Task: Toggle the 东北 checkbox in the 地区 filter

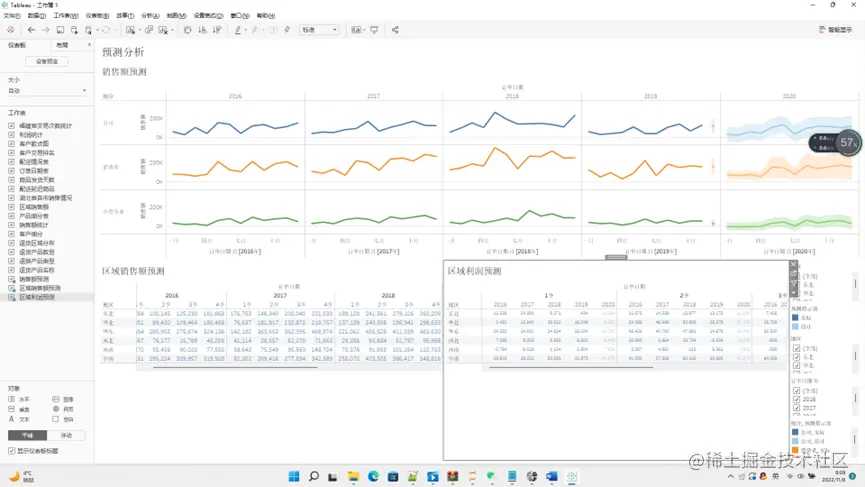Action: click(796, 357)
